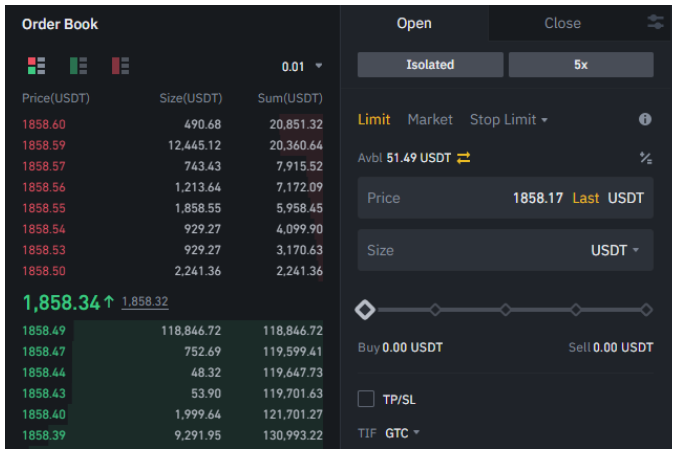Show buy orders only view icon

(78, 66)
